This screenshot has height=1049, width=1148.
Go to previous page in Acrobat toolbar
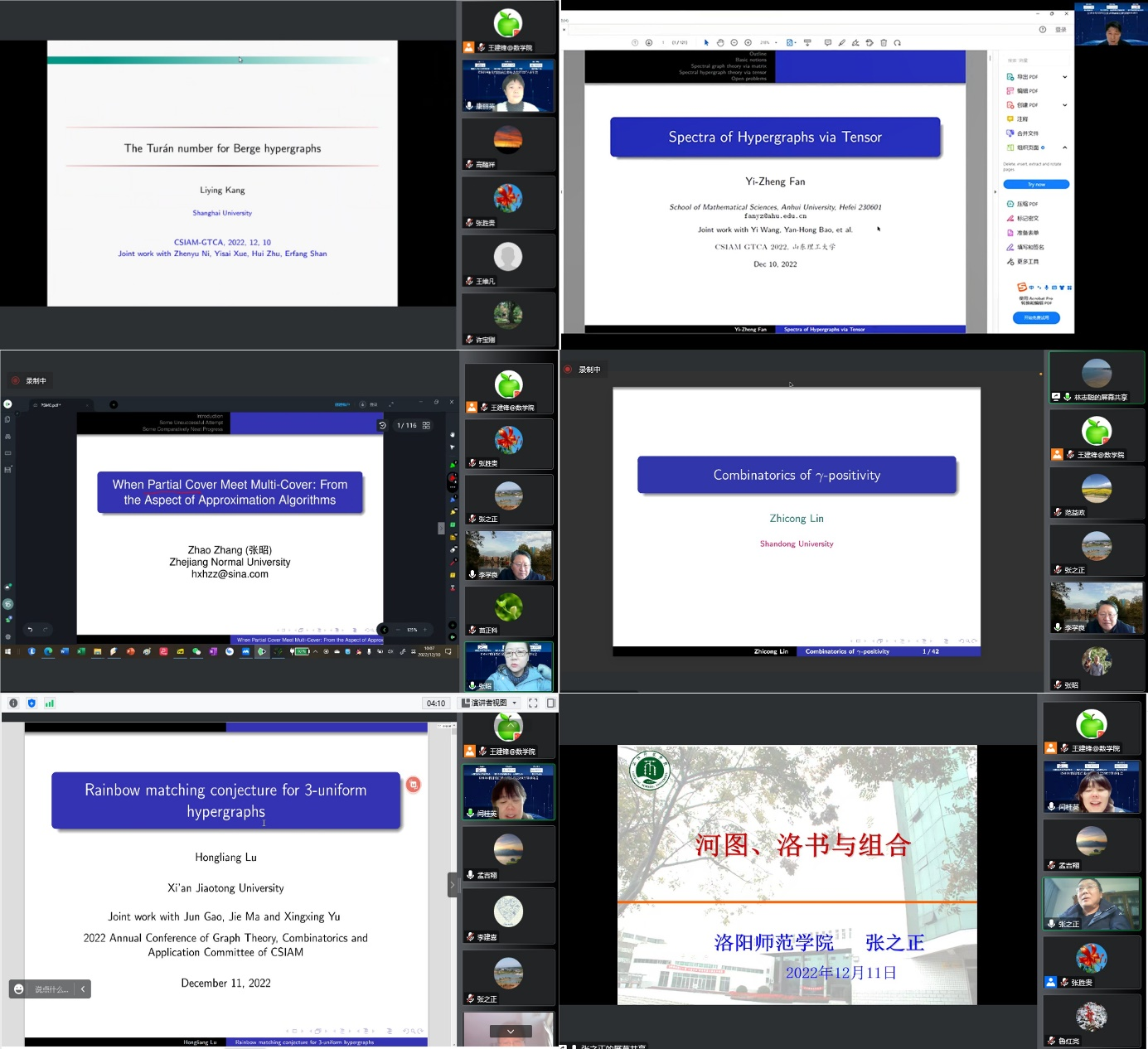click(635, 42)
